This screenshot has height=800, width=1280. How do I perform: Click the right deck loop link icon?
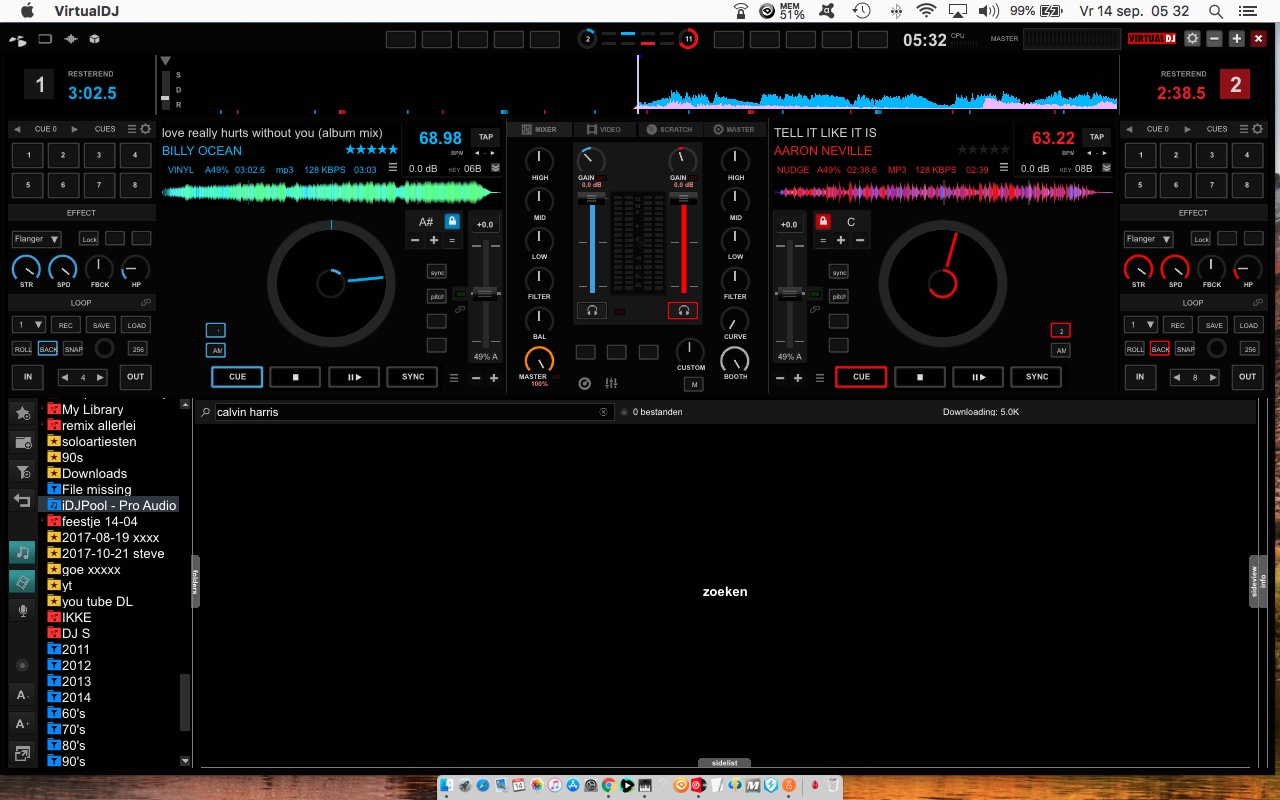1257,303
